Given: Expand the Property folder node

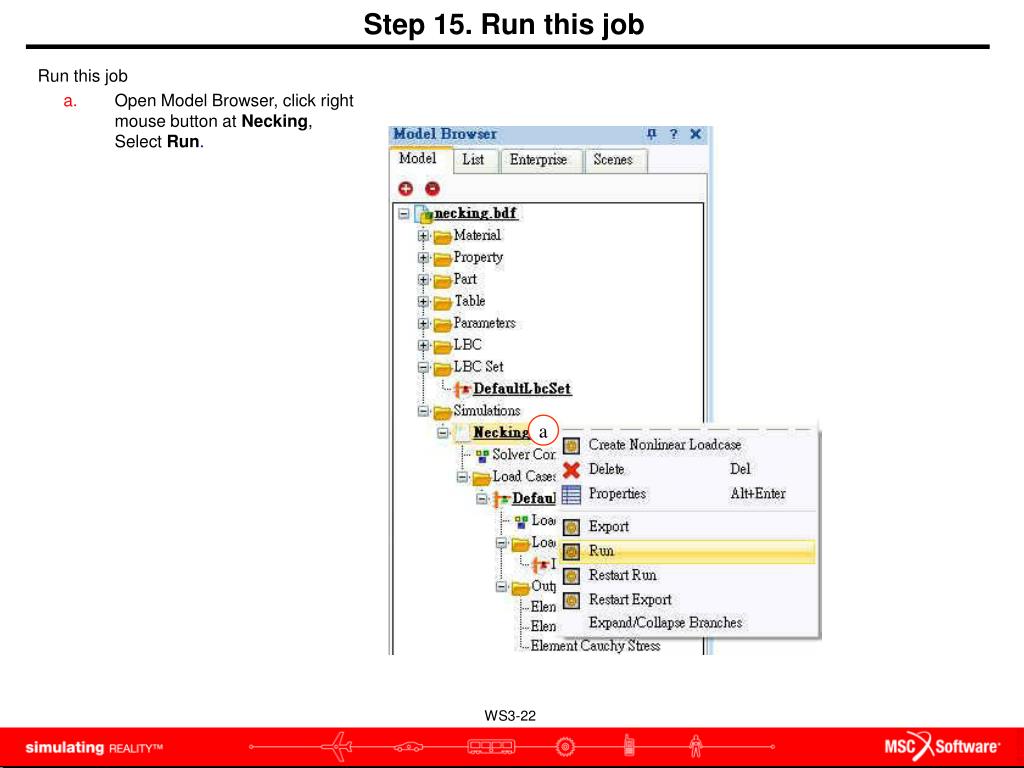Looking at the screenshot, I should (423, 258).
